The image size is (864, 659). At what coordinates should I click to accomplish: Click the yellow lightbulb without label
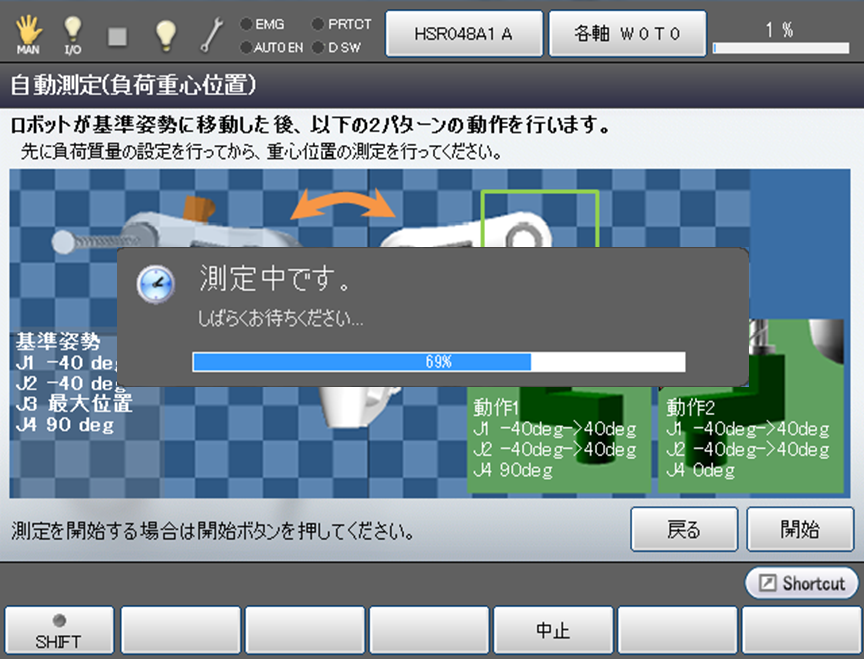[166, 35]
